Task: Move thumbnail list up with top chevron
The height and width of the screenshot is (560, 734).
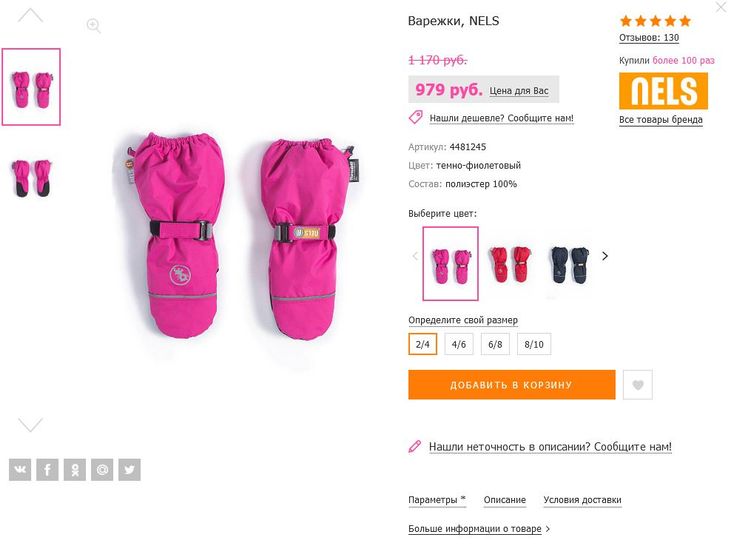Action: click(30, 16)
